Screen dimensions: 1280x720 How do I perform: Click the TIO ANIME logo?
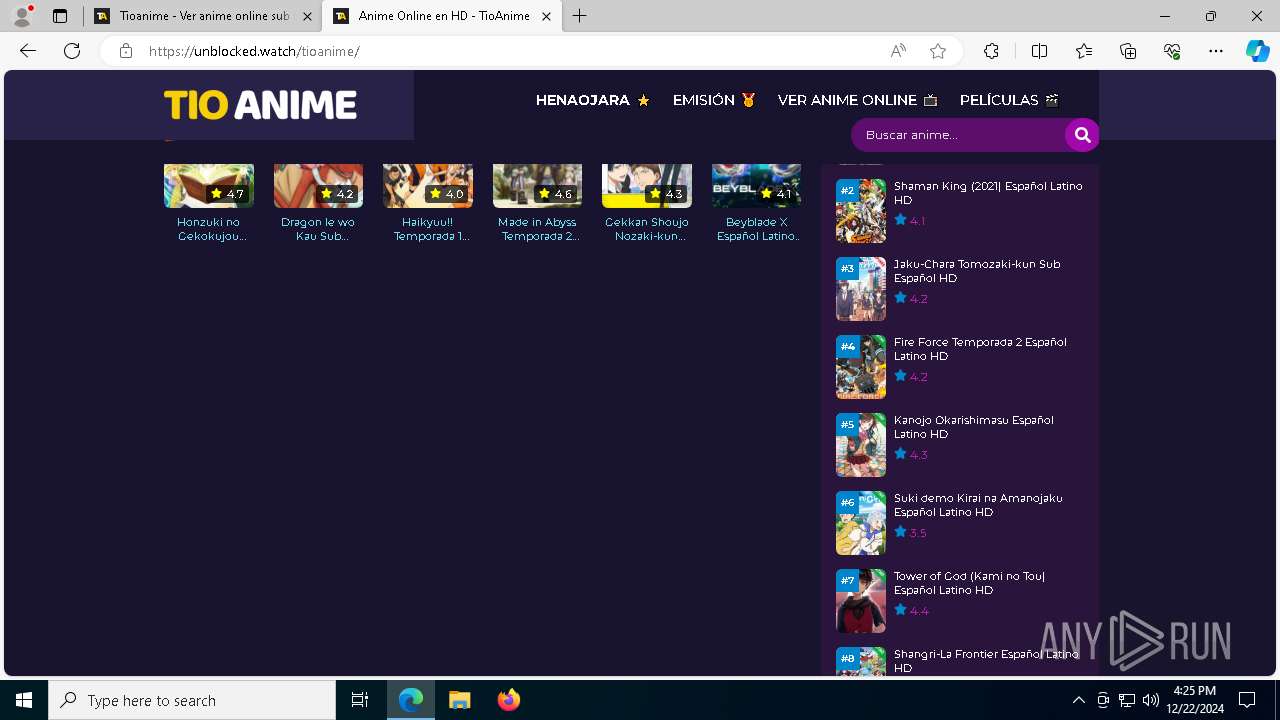[261, 105]
